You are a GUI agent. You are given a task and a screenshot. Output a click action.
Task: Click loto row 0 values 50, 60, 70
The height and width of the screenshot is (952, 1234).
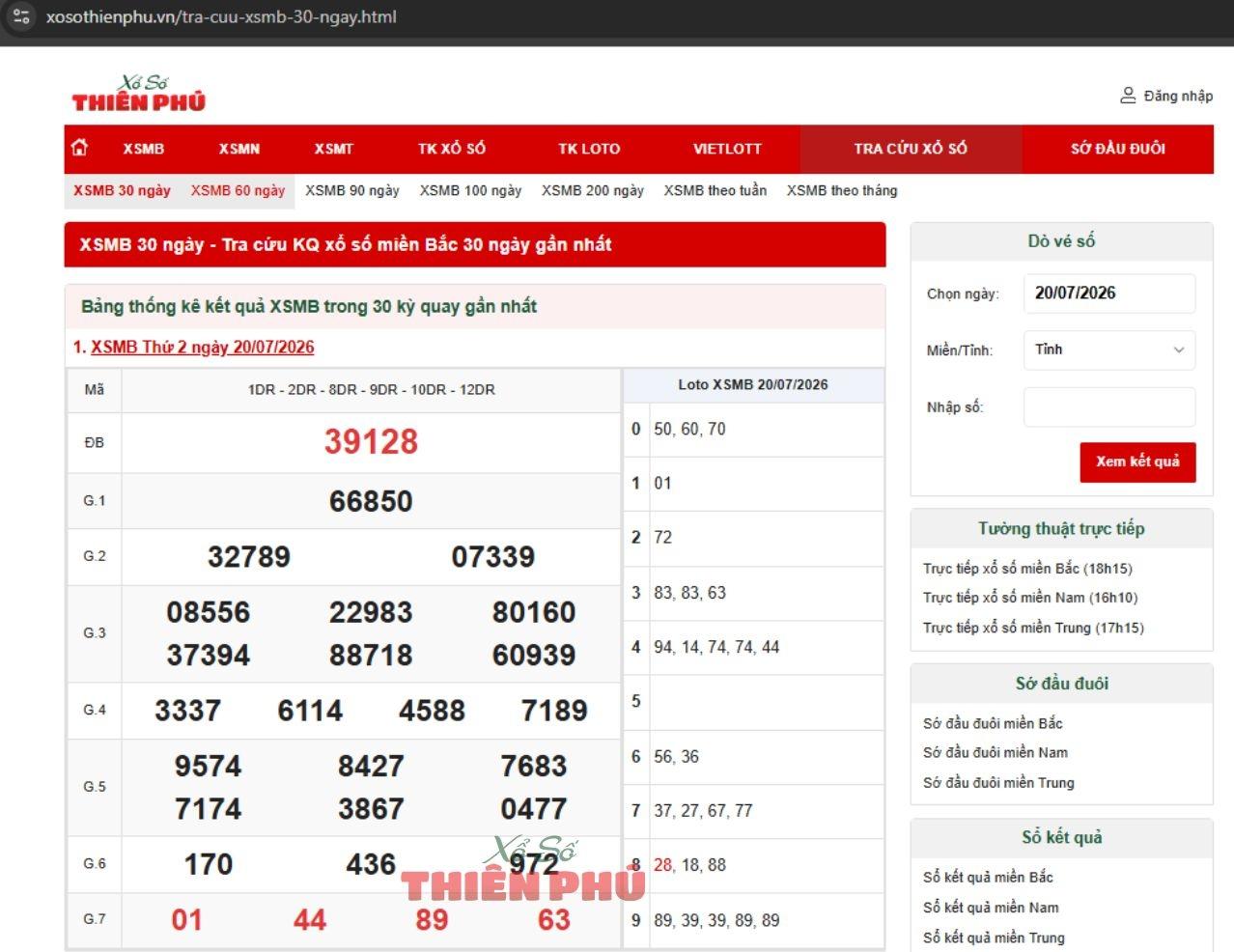point(689,429)
